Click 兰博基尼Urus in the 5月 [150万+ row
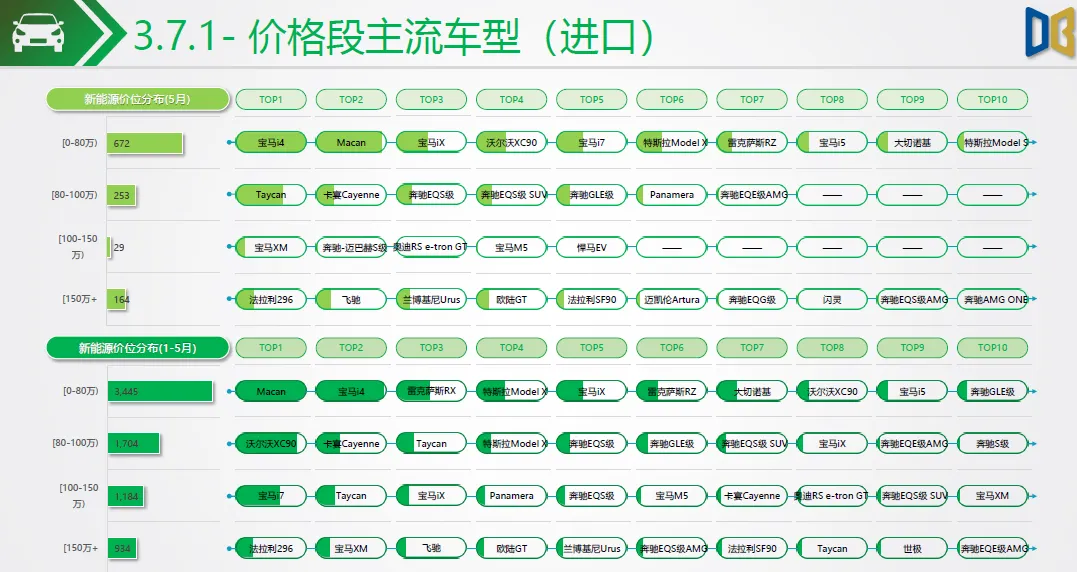The height and width of the screenshot is (572, 1077). pos(431,299)
